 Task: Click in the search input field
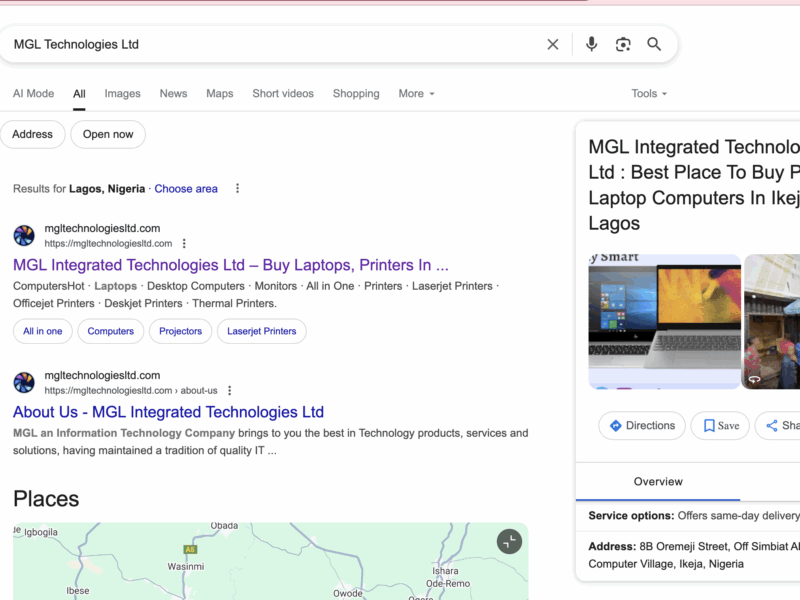pos(276,44)
